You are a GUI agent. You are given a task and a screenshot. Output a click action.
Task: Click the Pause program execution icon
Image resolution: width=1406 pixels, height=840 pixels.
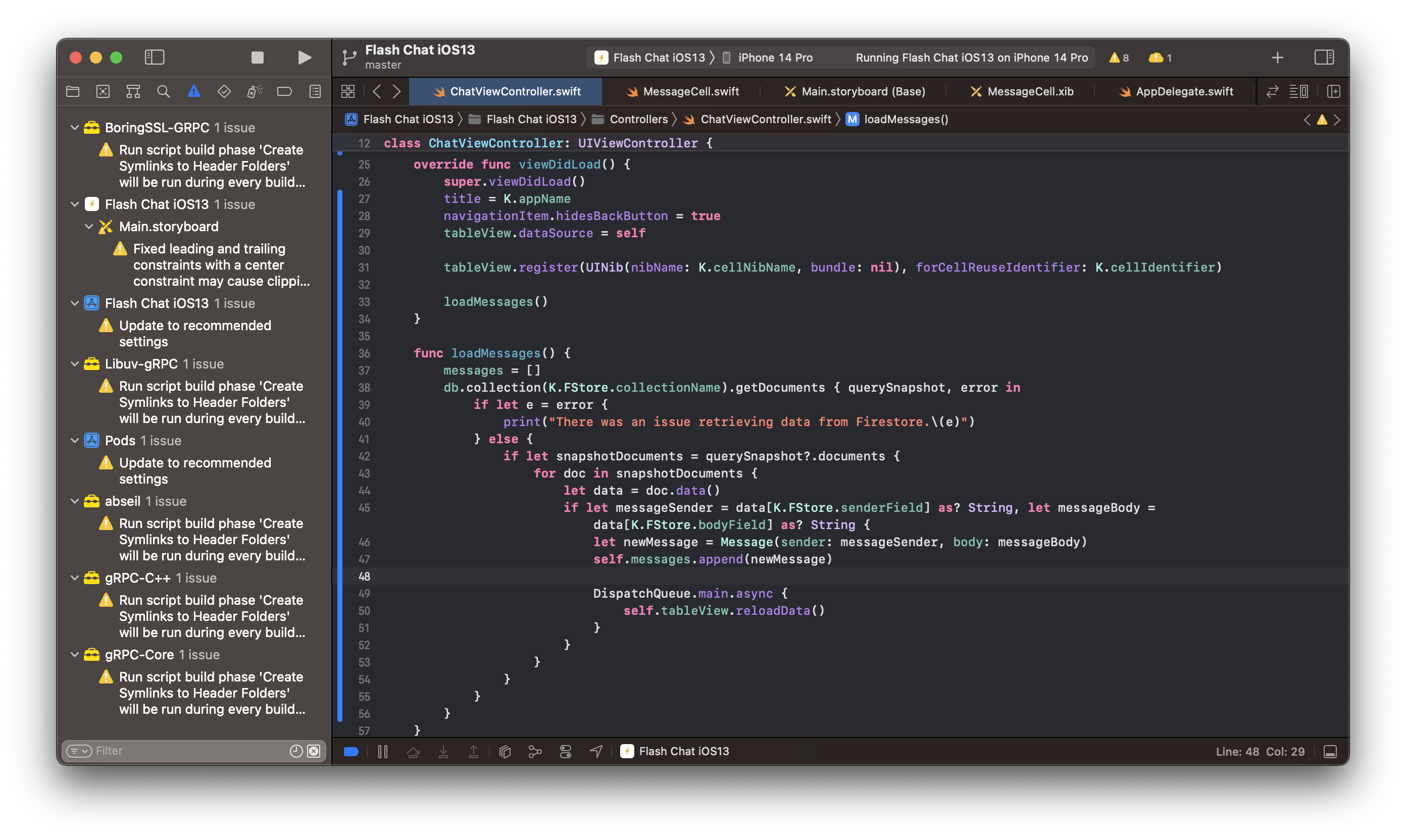coord(383,751)
